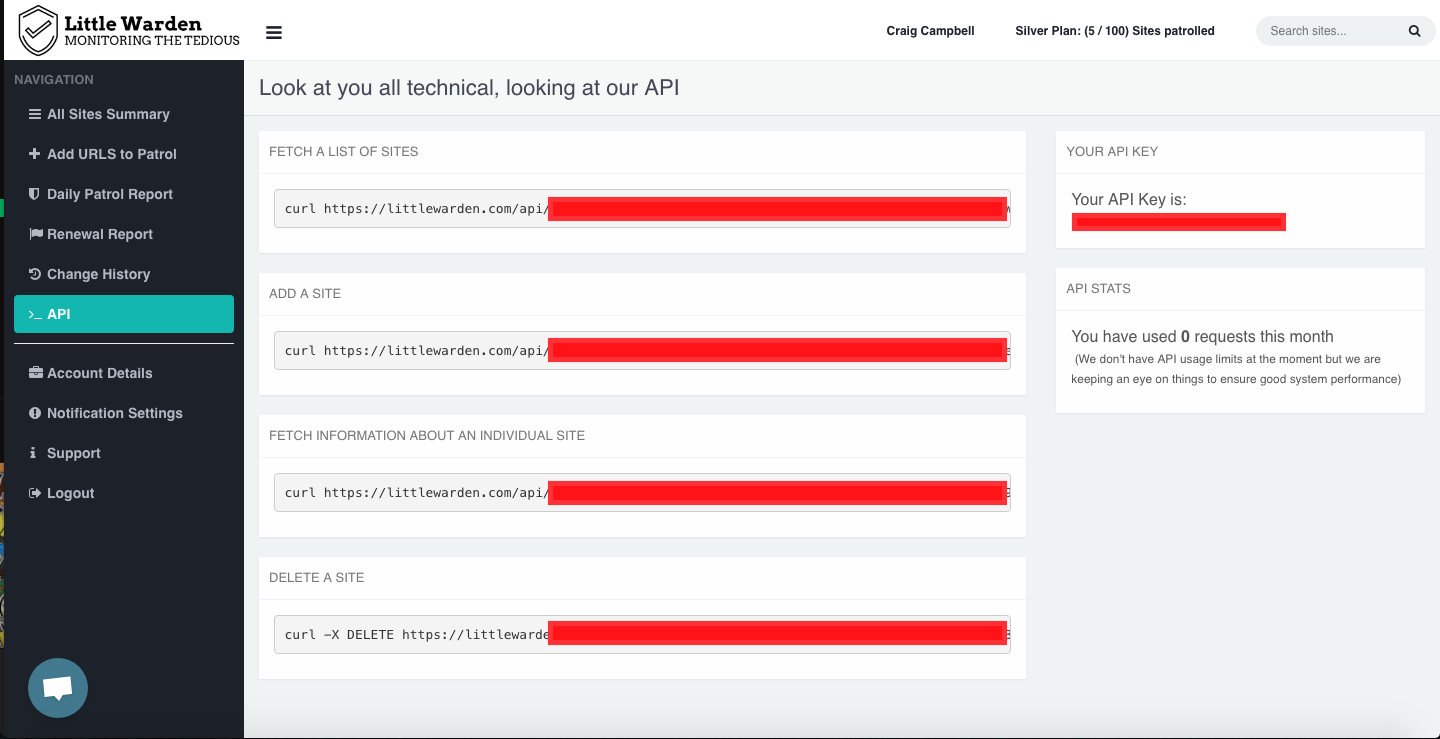Click the shield icon for Daily Patrol Report
The height and width of the screenshot is (739, 1440).
tap(34, 194)
